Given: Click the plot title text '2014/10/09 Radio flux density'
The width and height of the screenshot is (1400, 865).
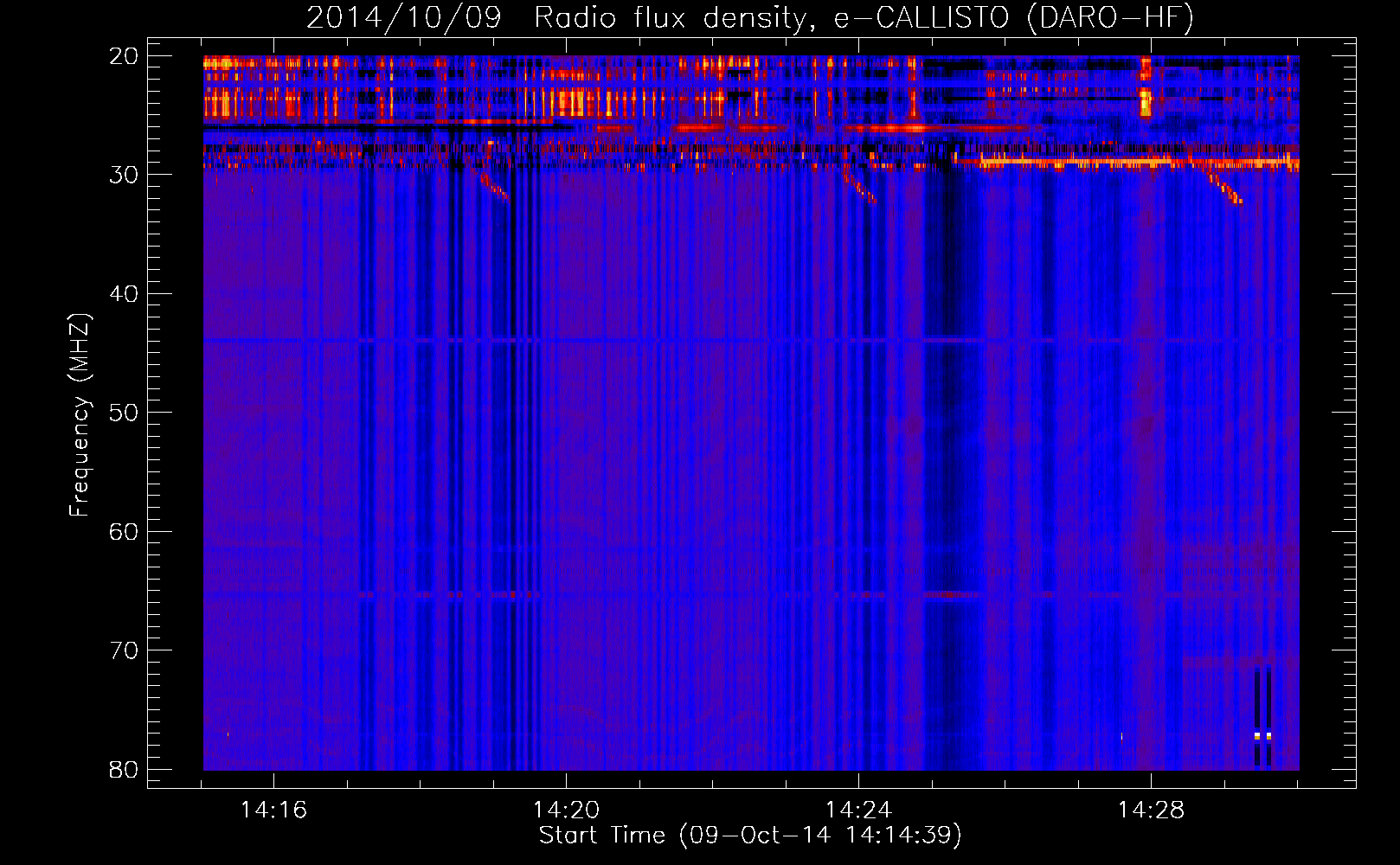Looking at the screenshot, I should click(561, 18).
